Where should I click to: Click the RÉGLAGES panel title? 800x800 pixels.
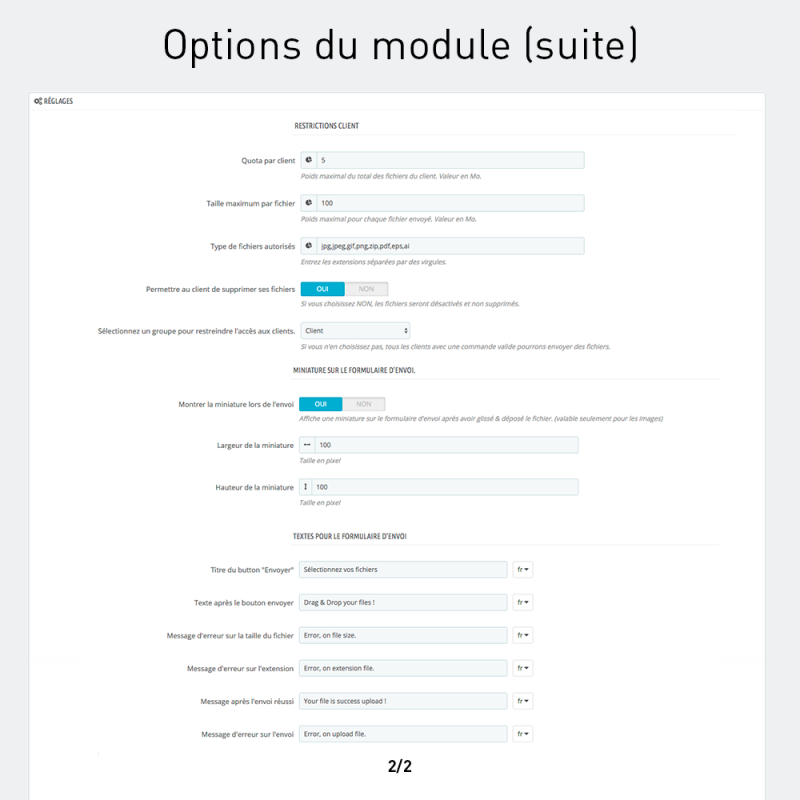point(57,100)
